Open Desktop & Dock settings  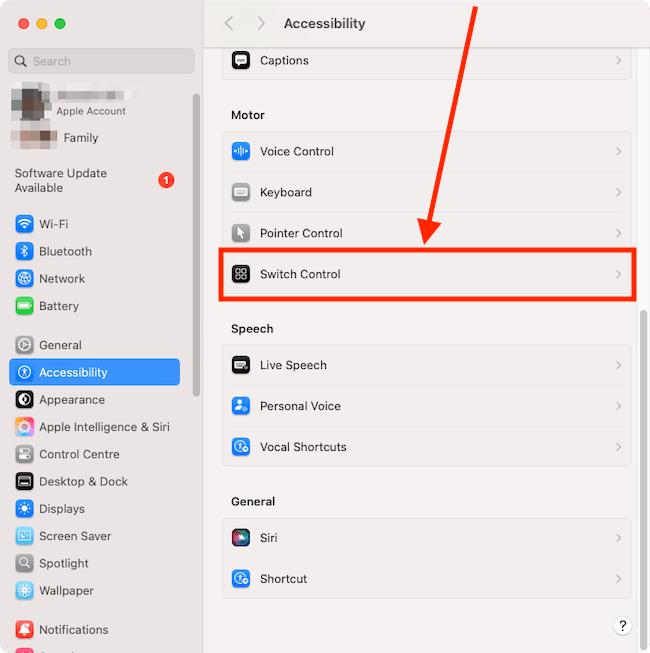83,482
